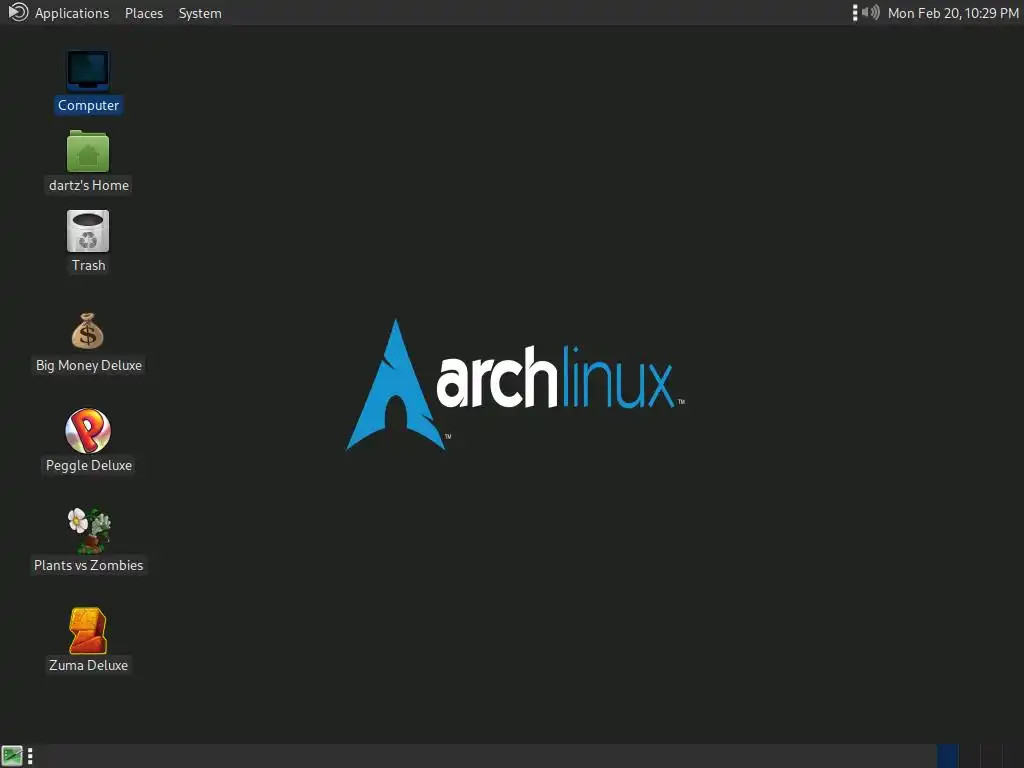The width and height of the screenshot is (1024, 768).
Task: Launch the Big Money Deluxe shortcut
Action: click(x=88, y=331)
